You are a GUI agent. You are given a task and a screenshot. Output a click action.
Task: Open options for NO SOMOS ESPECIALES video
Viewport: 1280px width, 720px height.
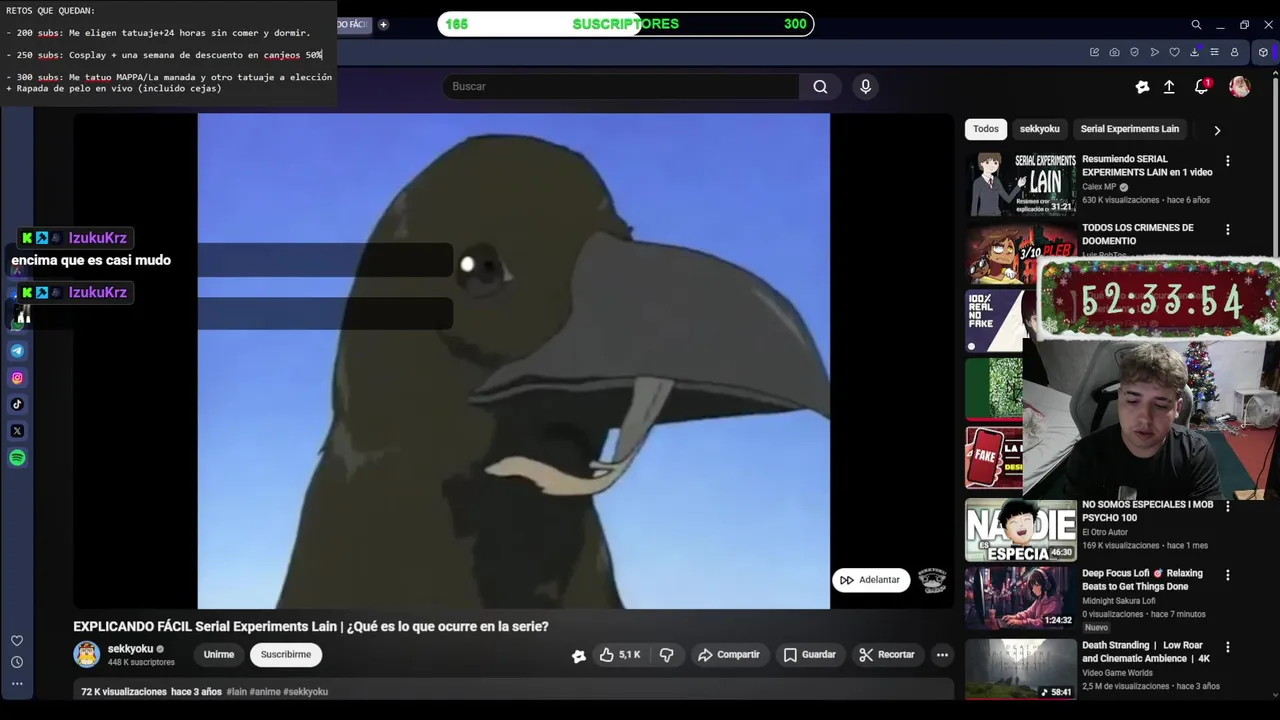[1228, 506]
